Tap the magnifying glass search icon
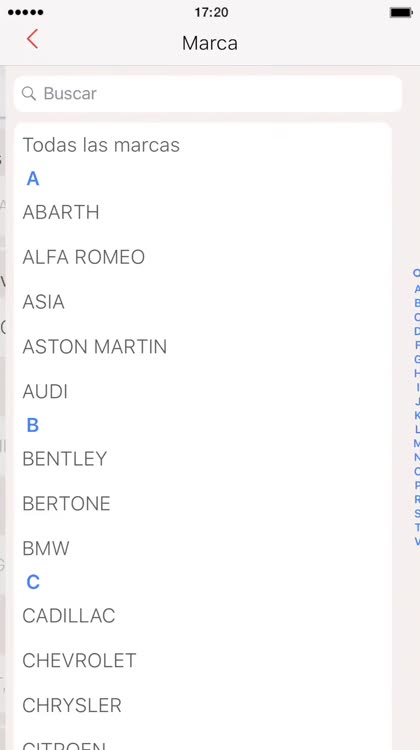Viewport: 420px width, 750px height. (29, 93)
